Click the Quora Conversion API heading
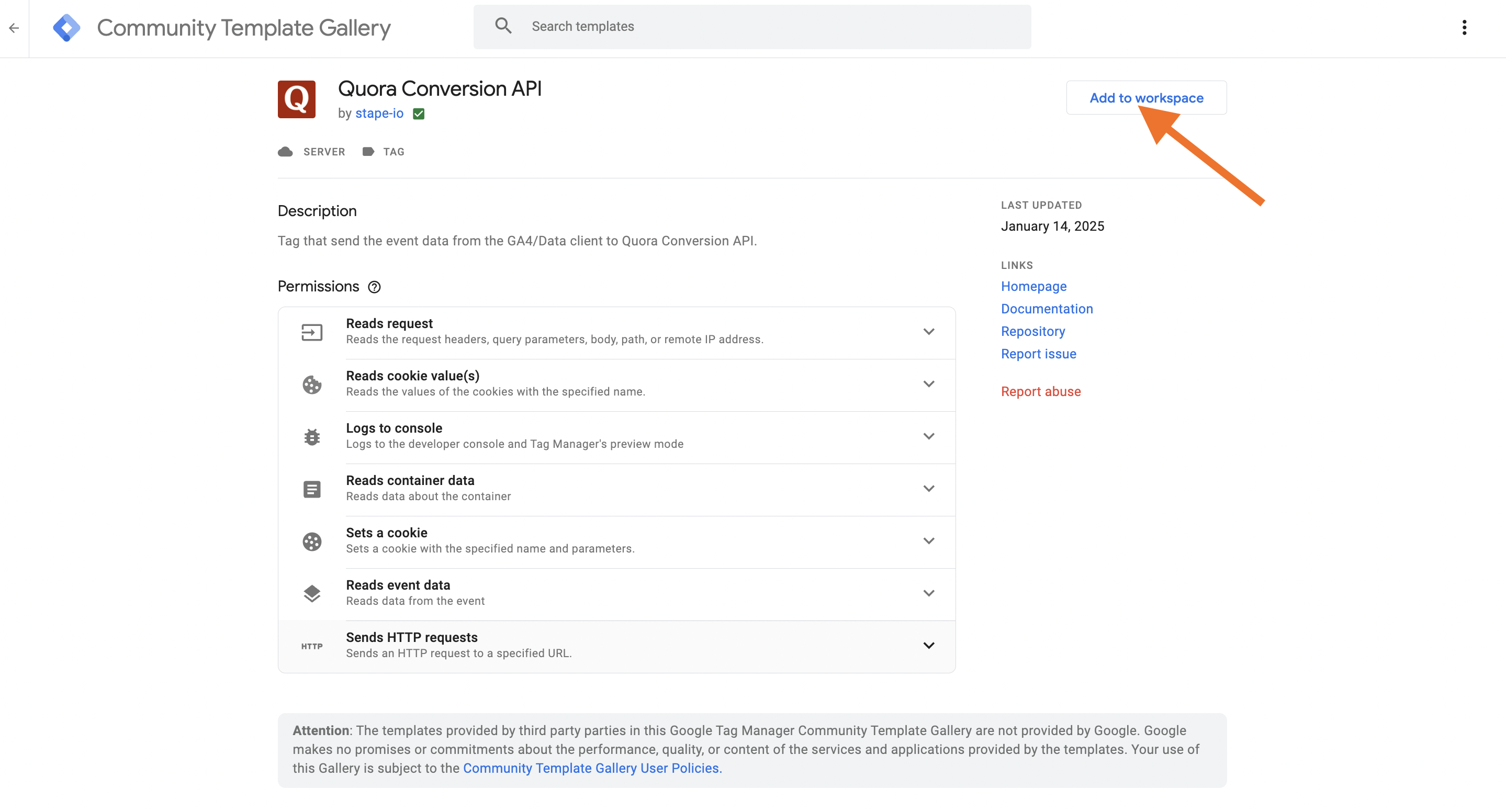This screenshot has width=1506, height=812. coord(440,89)
